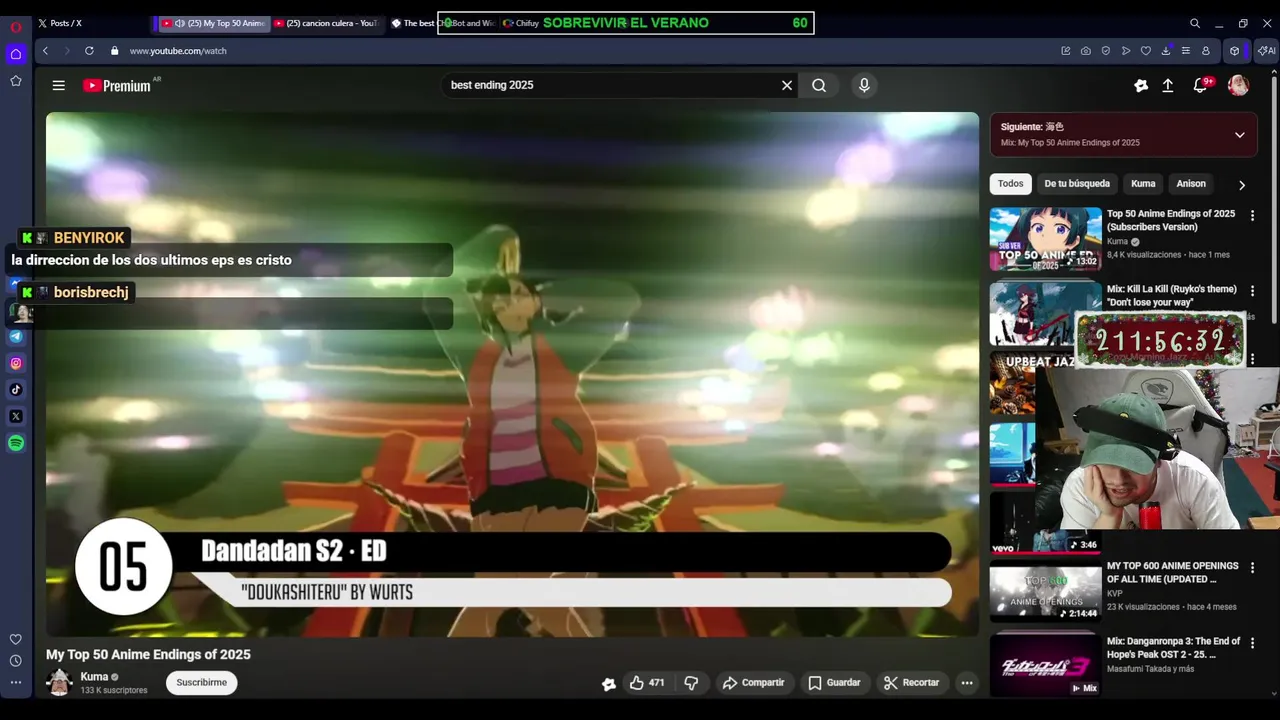View site info via the padlock icon
This screenshot has height=720, width=1280.
click(x=115, y=51)
